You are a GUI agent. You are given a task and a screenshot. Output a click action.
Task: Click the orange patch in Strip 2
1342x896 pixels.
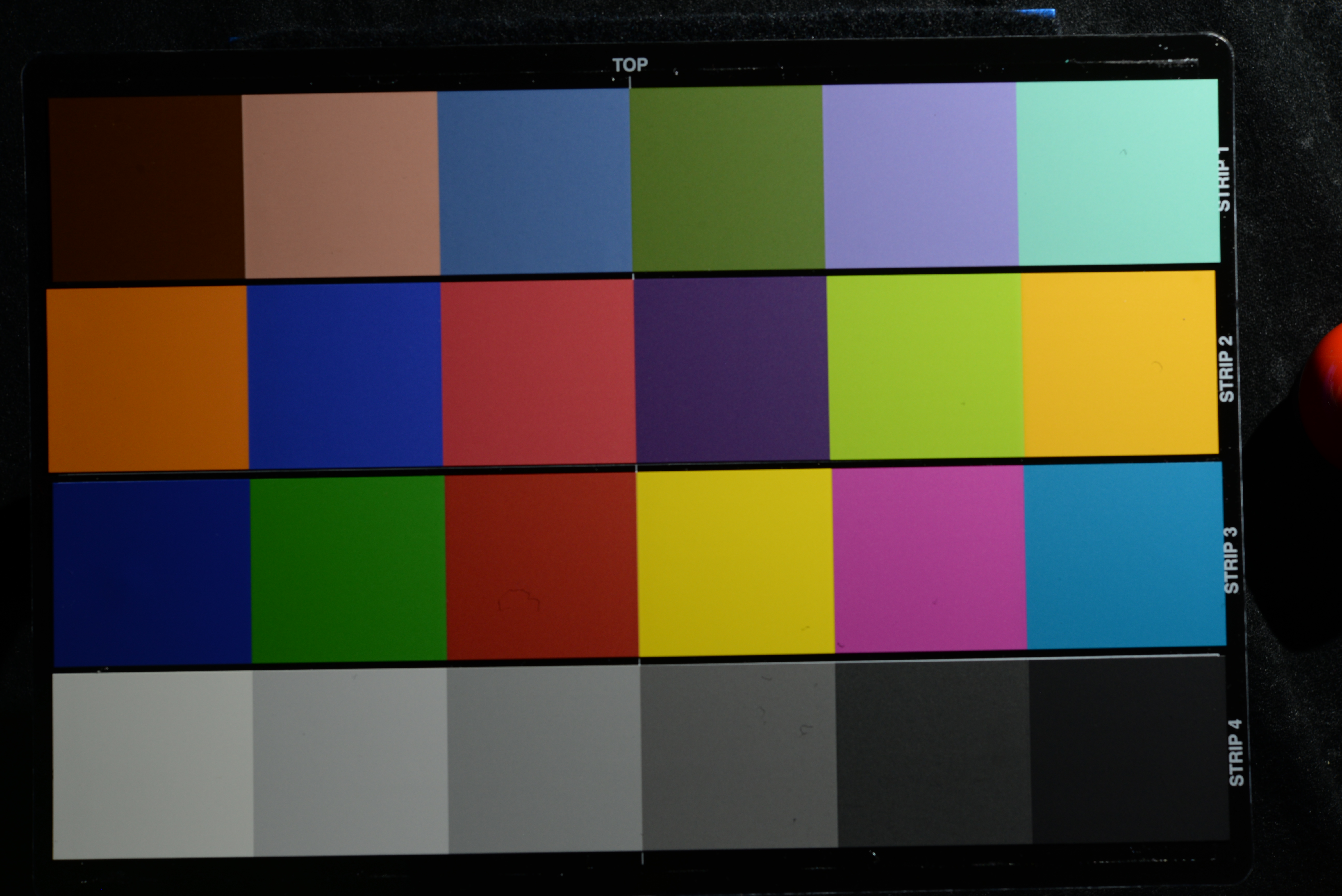147,379
